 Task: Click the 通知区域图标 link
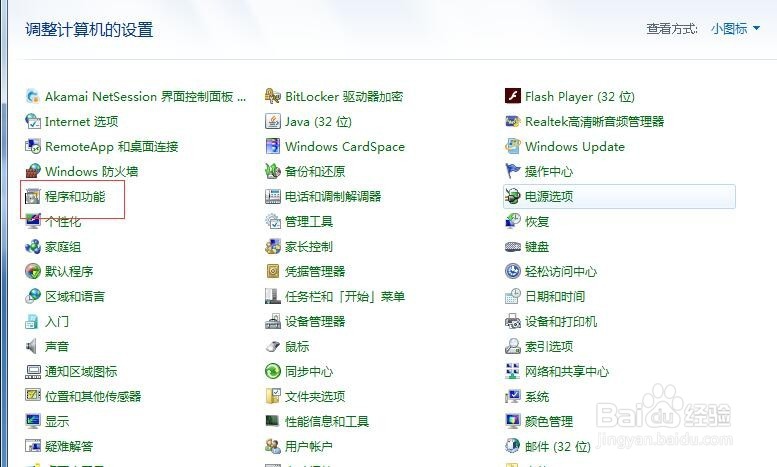click(81, 371)
